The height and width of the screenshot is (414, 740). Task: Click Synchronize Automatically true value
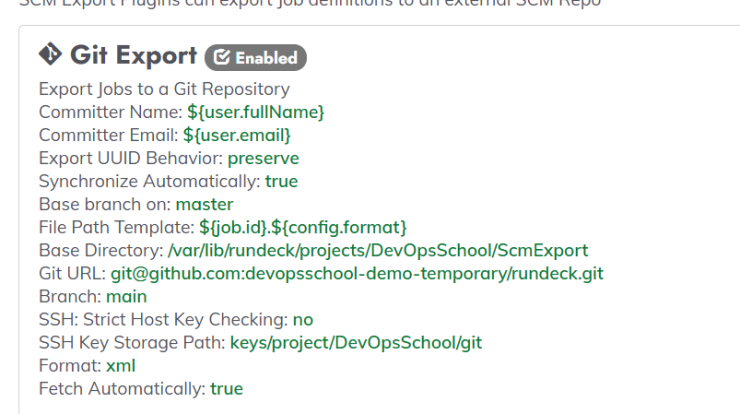coord(281,181)
